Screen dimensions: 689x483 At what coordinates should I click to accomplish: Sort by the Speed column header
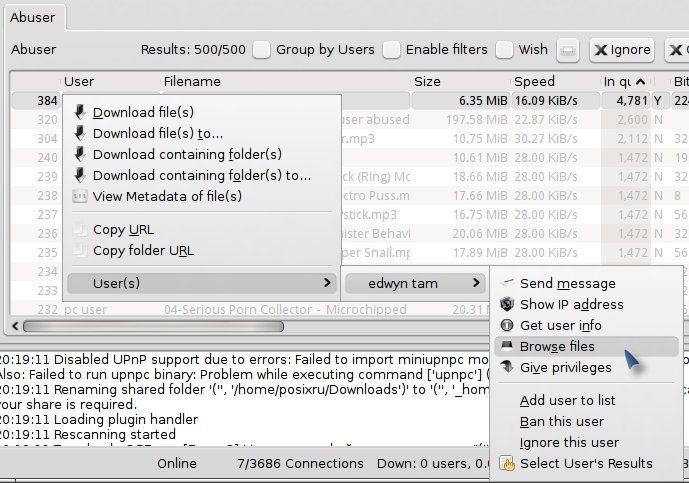click(555, 82)
